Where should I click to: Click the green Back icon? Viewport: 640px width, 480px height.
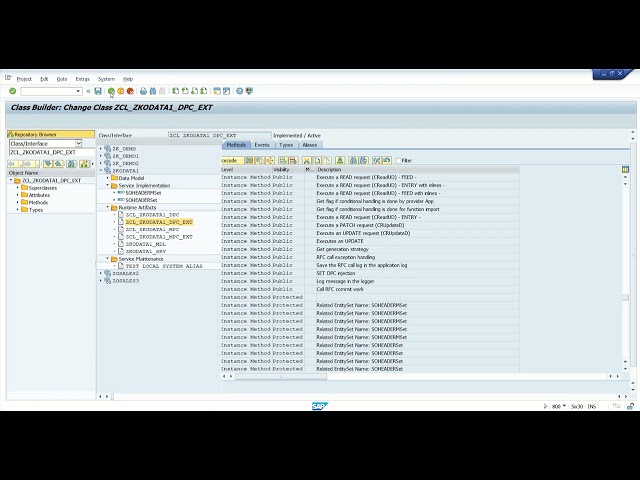(x=111, y=91)
